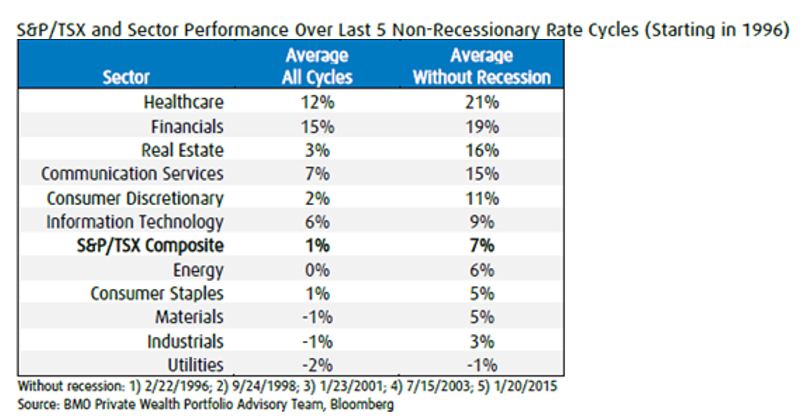Select the bold S&P/TSX Composite row label
Image resolution: width=804 pixels, height=416 pixels.
(x=148, y=246)
